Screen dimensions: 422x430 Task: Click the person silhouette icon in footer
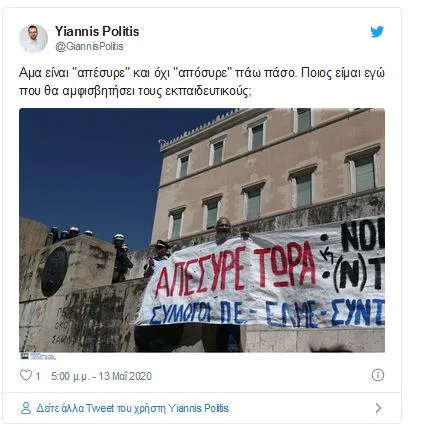[x=26, y=408]
